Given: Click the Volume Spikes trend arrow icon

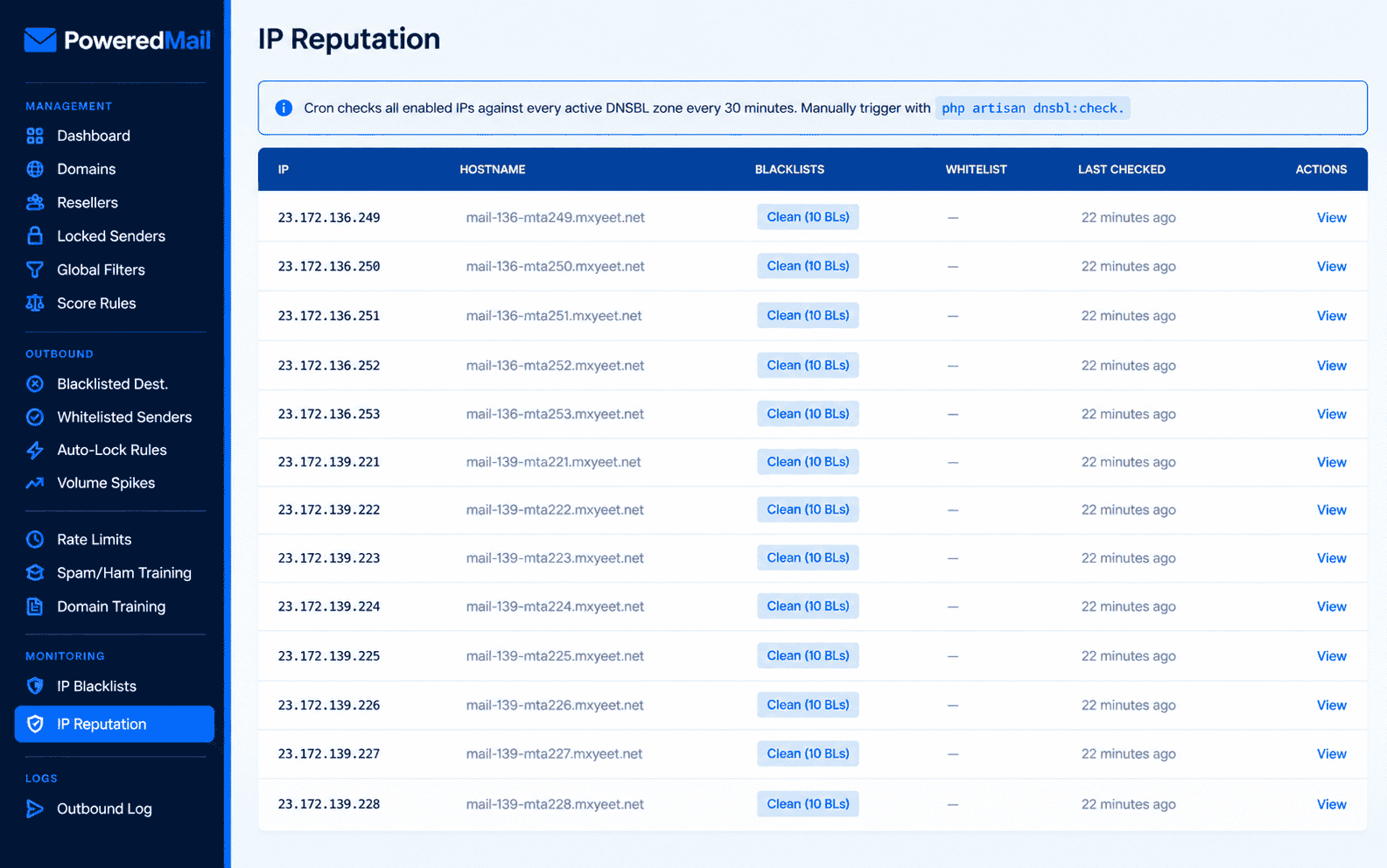Looking at the screenshot, I should coord(35,482).
